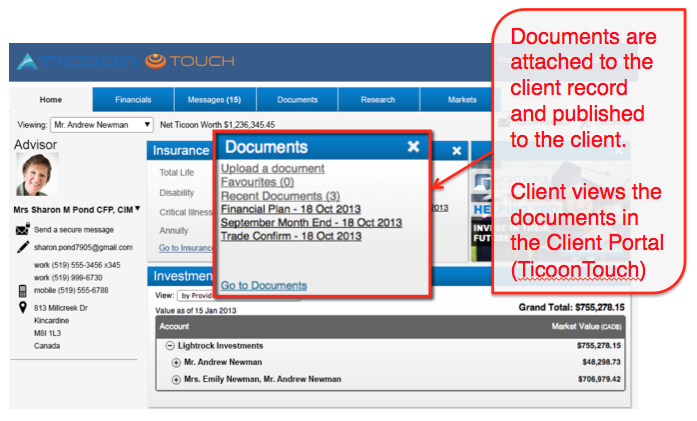Open the Financials tab

pos(133,100)
